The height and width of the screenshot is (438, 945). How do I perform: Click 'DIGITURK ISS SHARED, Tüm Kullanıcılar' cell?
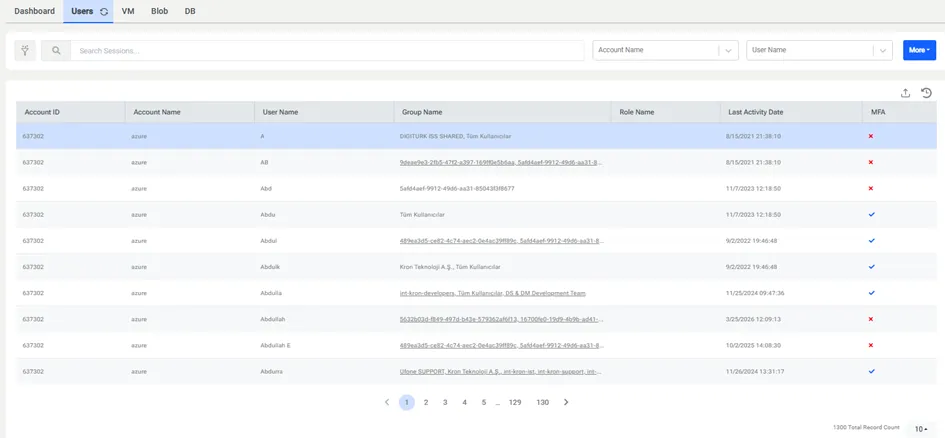click(x=456, y=136)
